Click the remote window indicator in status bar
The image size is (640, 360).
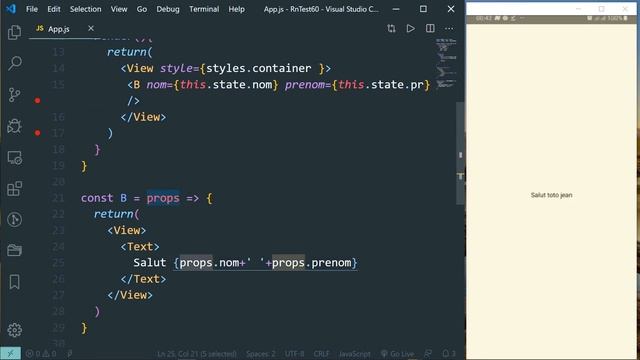tap(10, 353)
